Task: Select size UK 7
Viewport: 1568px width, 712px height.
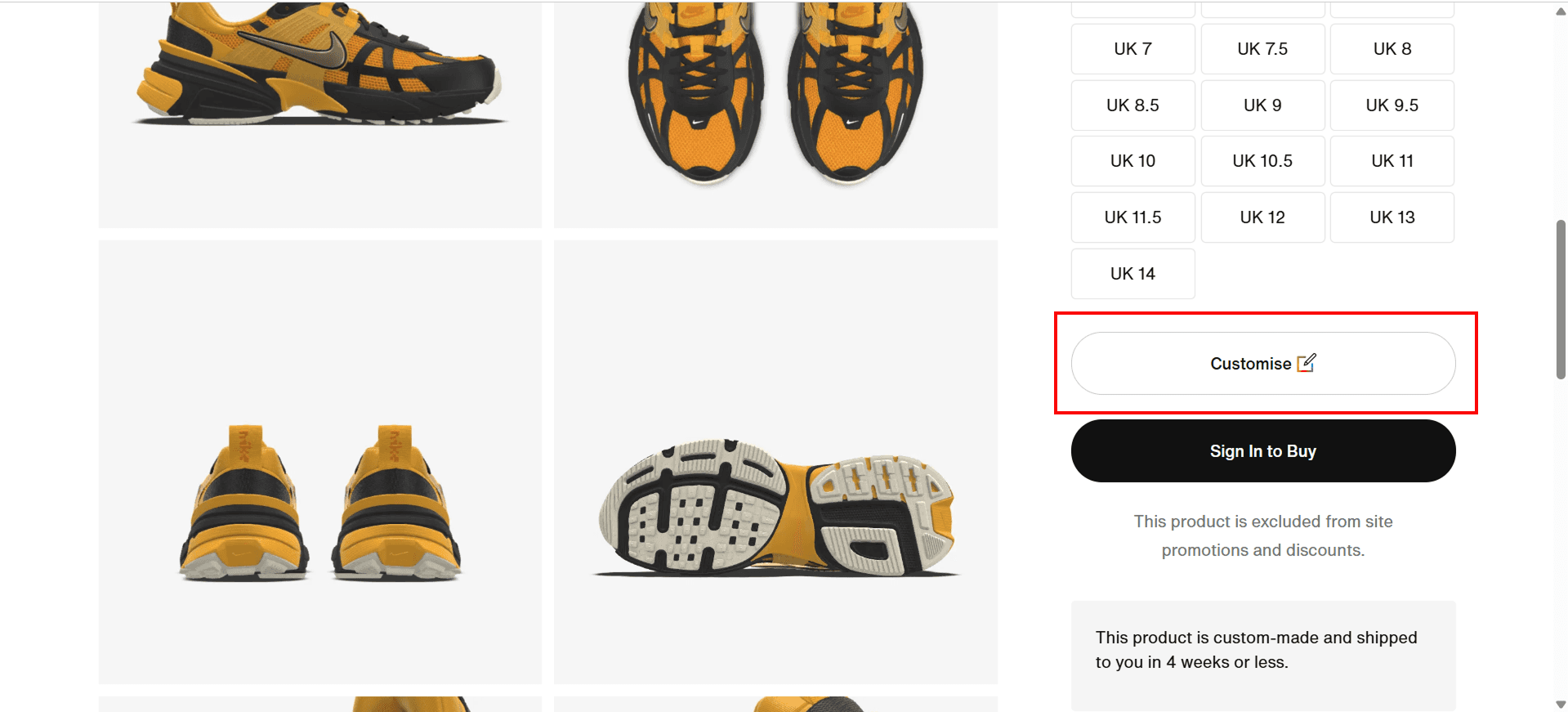Action: click(x=1132, y=49)
